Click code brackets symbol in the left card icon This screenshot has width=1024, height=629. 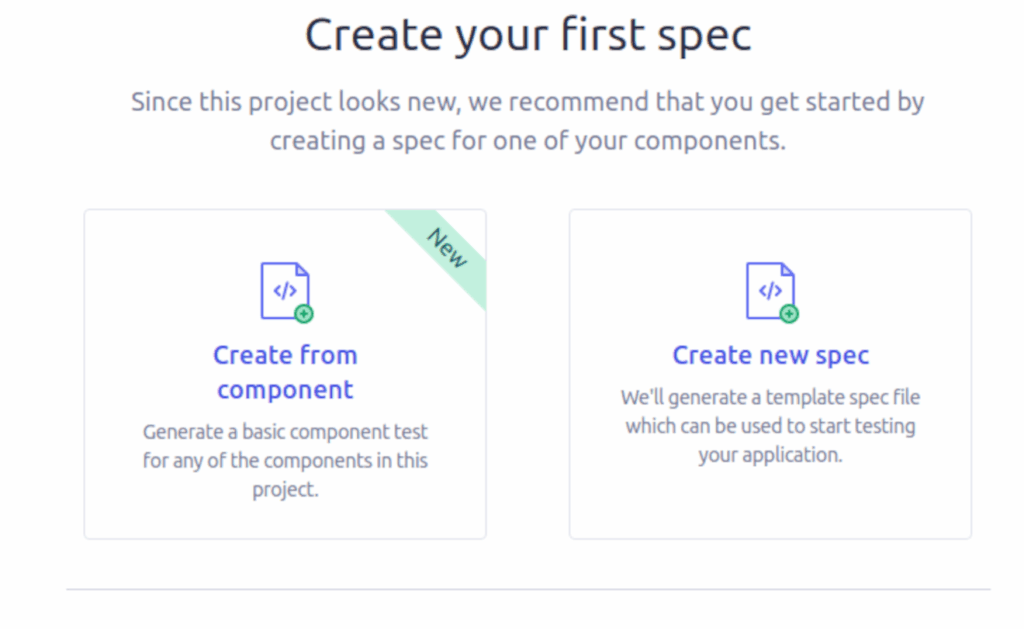(x=284, y=291)
